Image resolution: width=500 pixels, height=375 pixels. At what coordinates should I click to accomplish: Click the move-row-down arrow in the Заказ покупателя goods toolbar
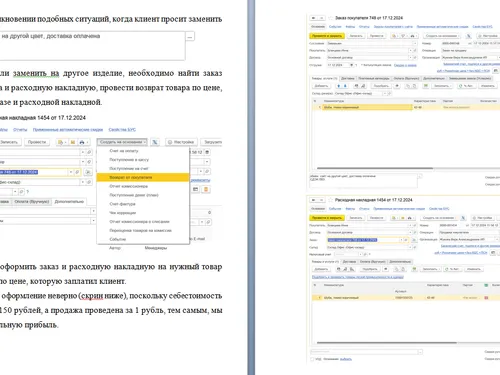tap(345, 86)
